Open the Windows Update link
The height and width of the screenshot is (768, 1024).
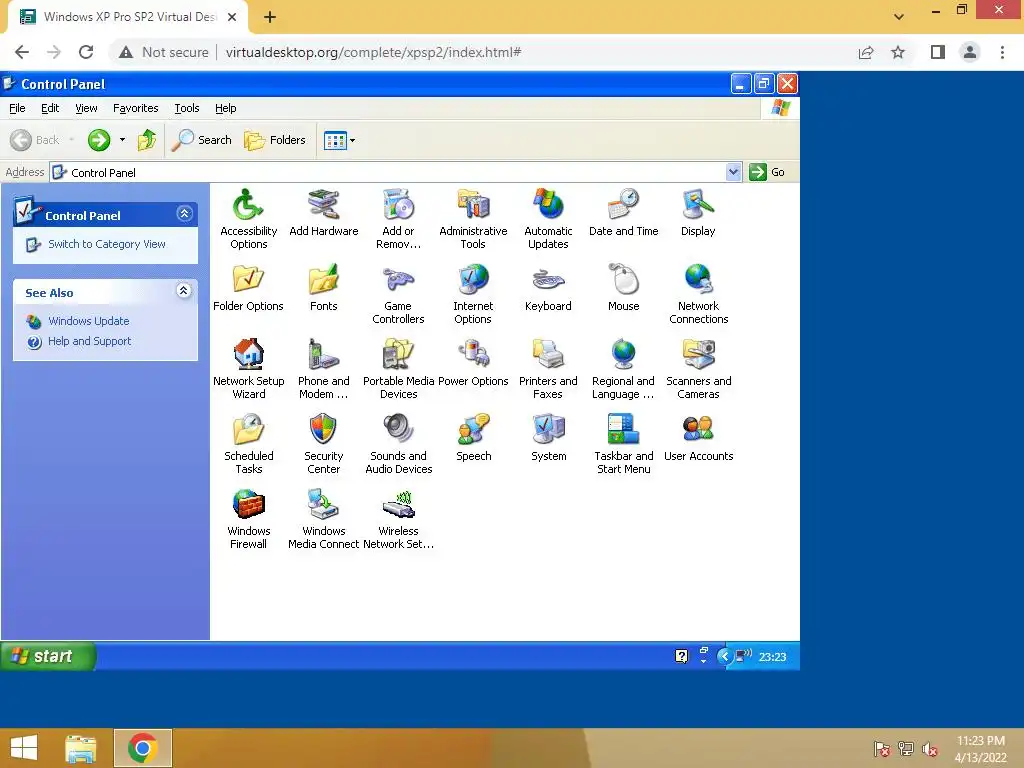click(x=89, y=321)
